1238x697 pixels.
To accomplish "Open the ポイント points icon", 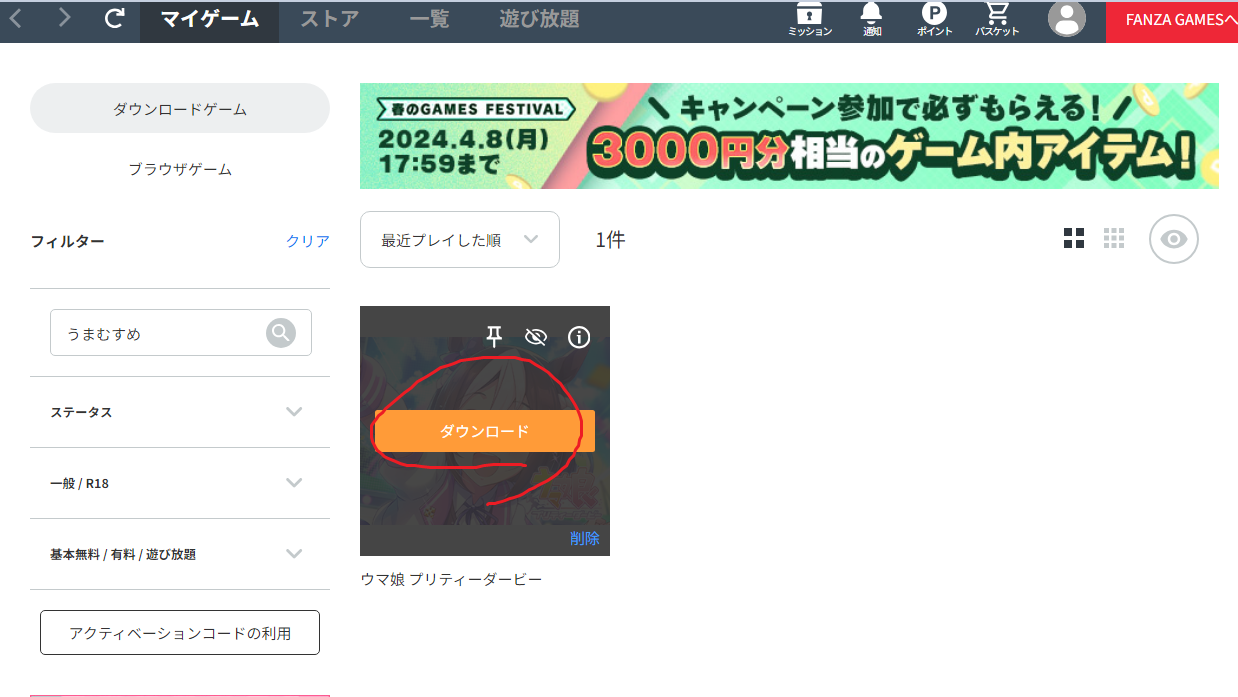I will 934,20.
